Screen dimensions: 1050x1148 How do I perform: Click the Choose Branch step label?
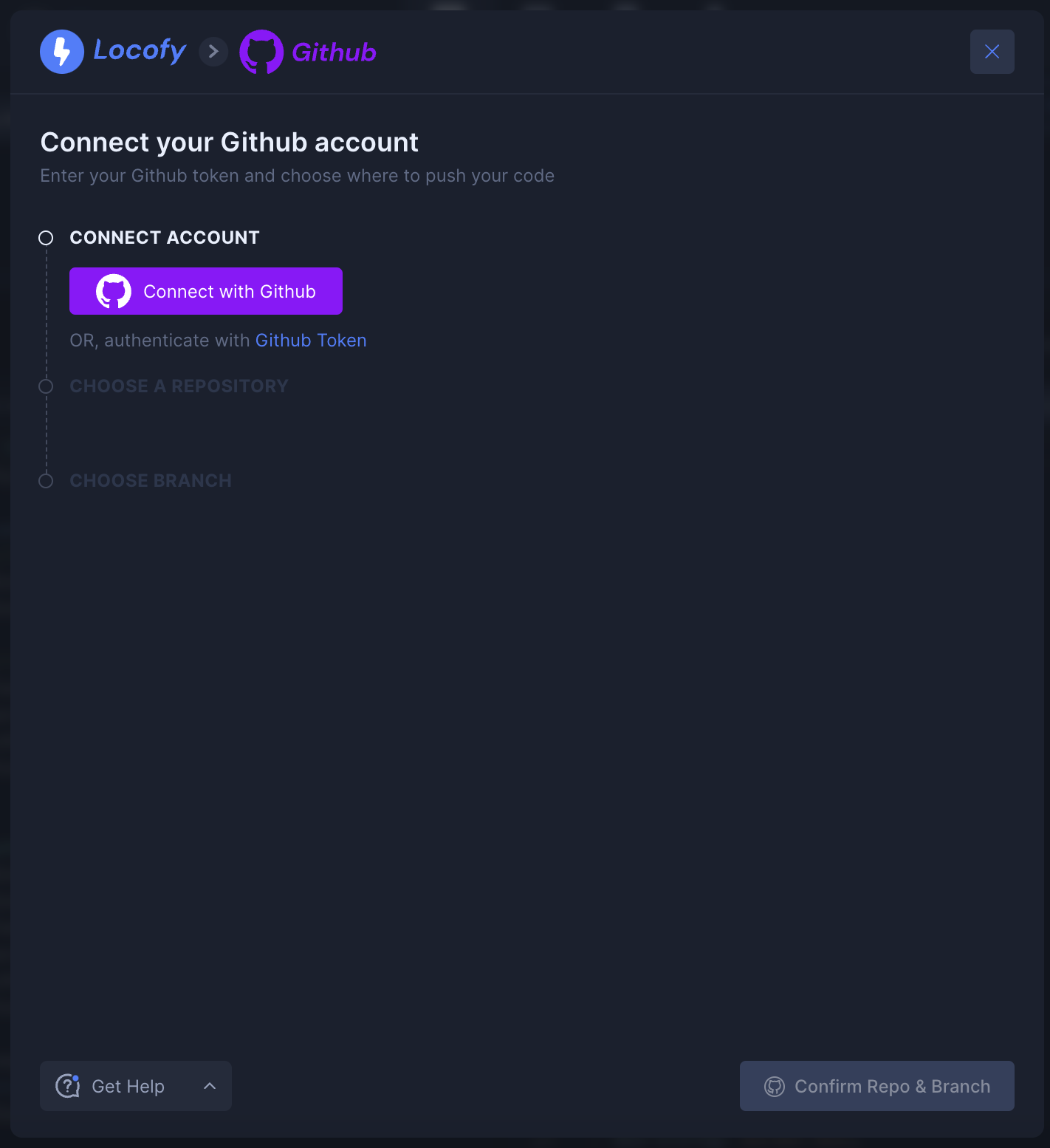(x=151, y=481)
